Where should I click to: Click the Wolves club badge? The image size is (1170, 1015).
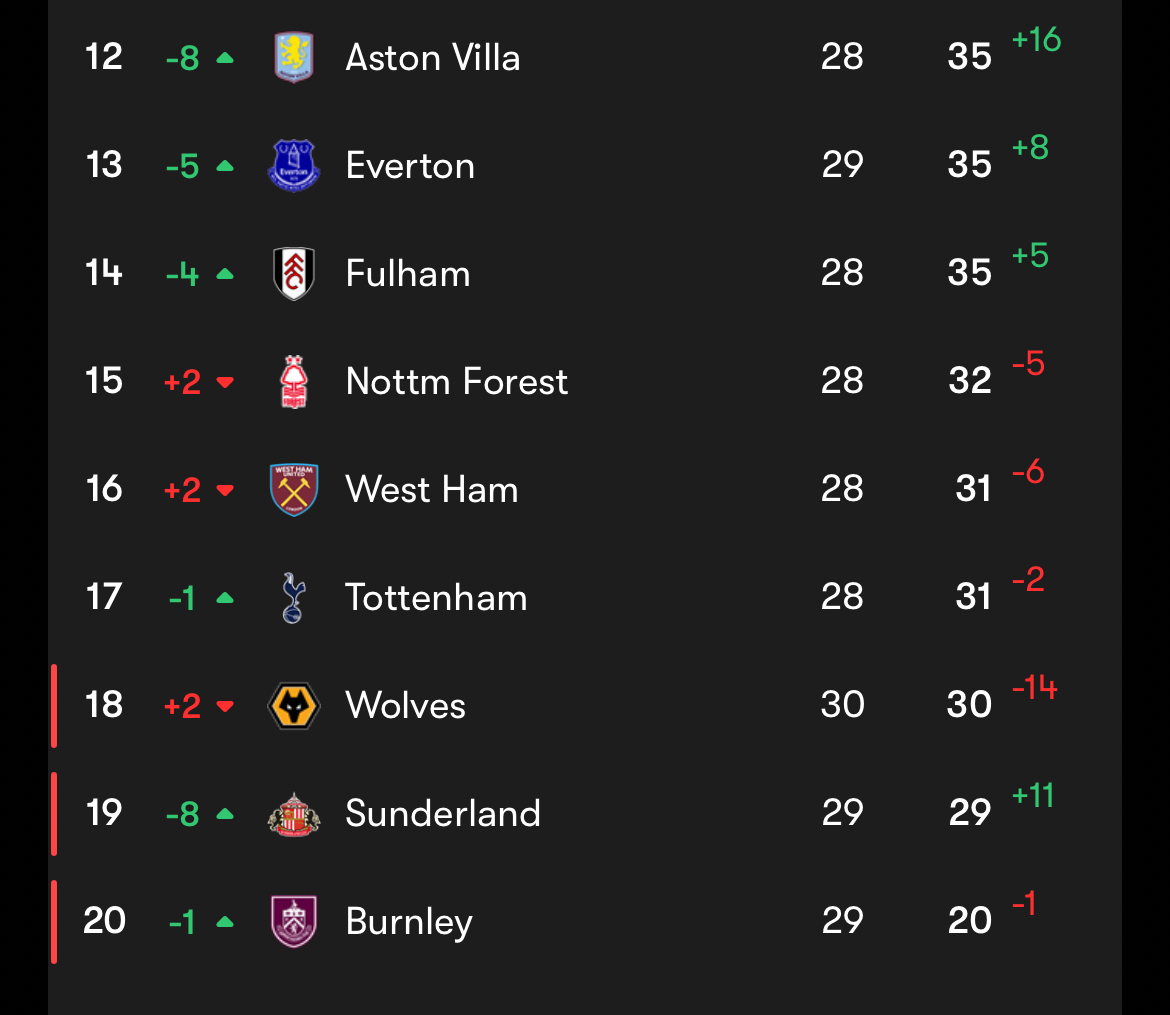pyautogui.click(x=294, y=705)
